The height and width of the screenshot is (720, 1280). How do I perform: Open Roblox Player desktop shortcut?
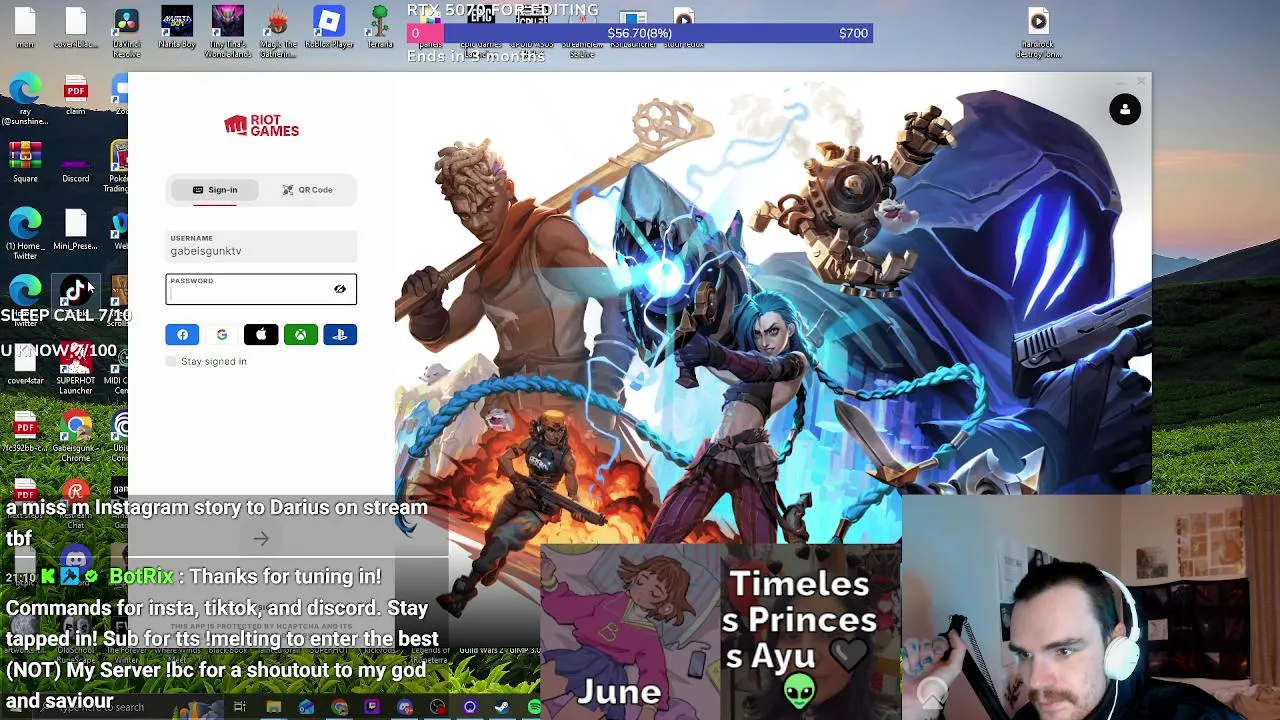click(329, 28)
